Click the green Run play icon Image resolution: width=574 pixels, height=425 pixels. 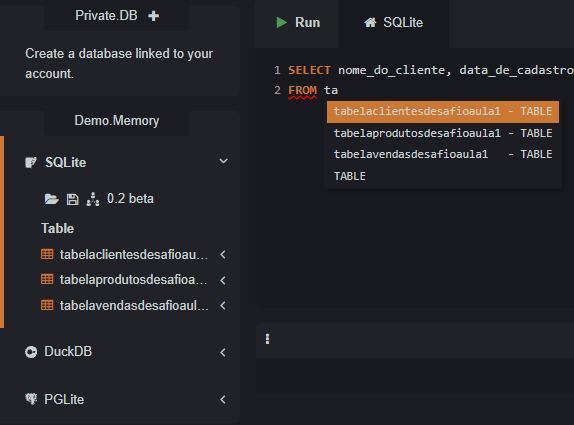click(x=281, y=22)
